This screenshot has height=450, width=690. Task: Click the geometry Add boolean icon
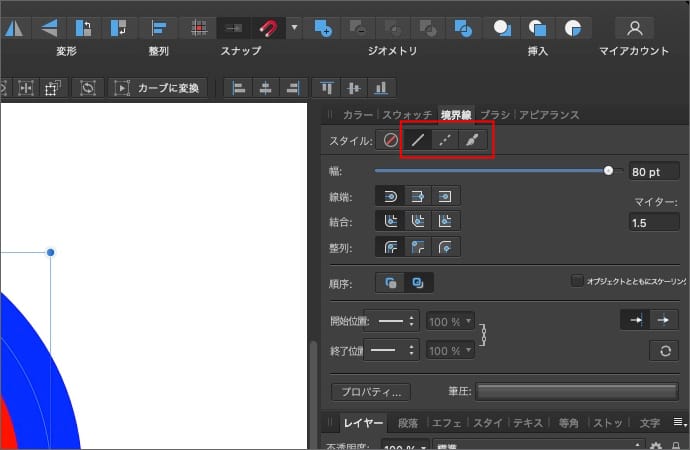tap(322, 27)
